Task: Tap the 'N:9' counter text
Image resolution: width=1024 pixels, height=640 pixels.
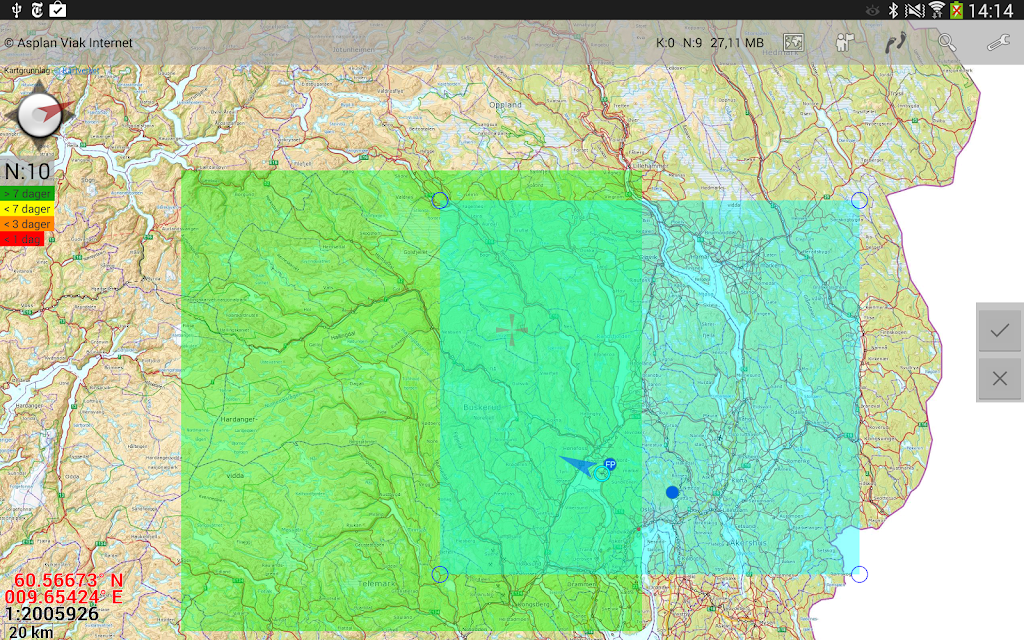Action: [692, 43]
